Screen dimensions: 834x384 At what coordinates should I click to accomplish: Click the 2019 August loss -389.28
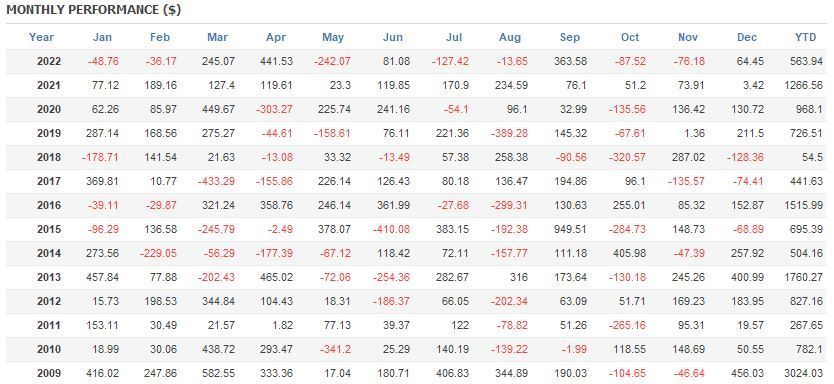point(510,133)
